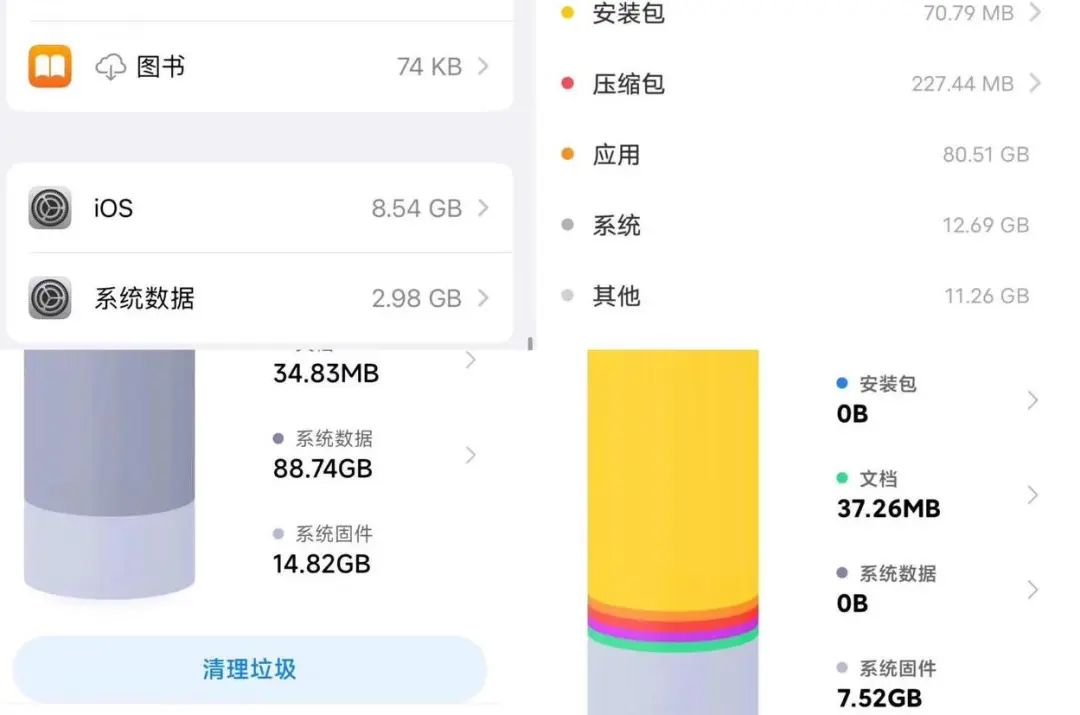Image resolution: width=1080 pixels, height=715 pixels.
Task: Tap the green dot beside 文档
Action: pyautogui.click(x=842, y=479)
